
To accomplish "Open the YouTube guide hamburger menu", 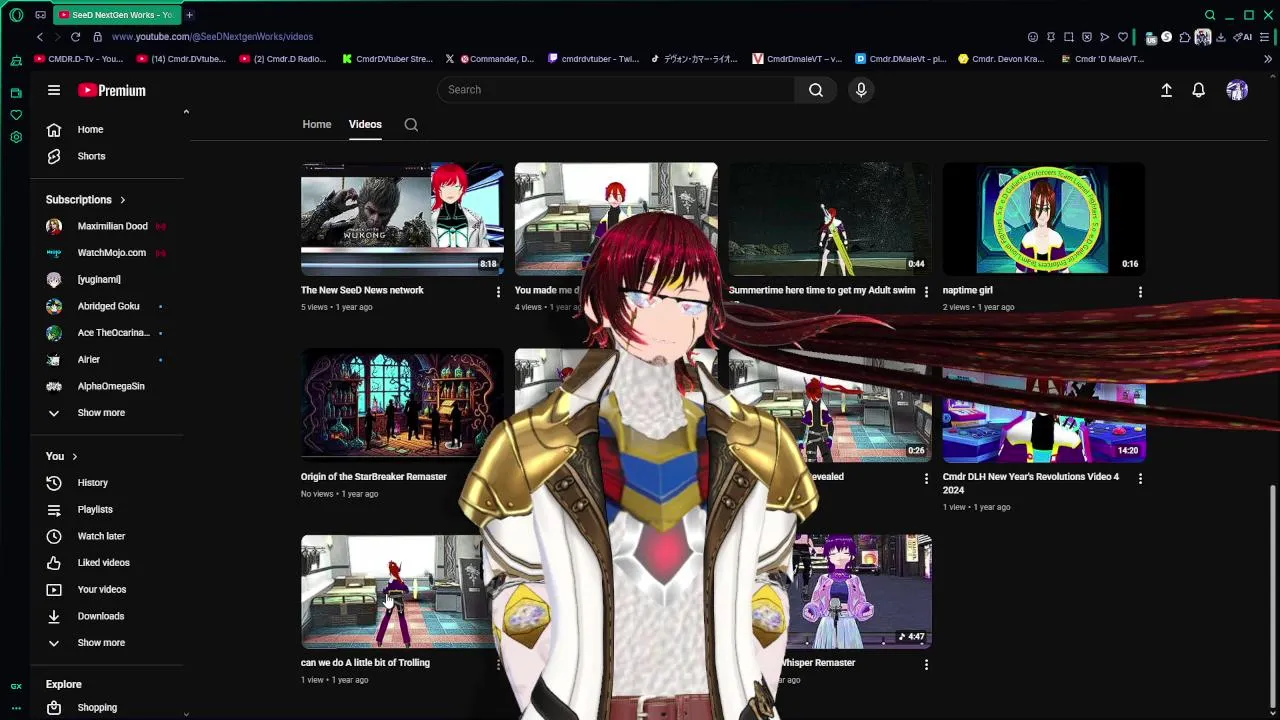I will [x=54, y=90].
